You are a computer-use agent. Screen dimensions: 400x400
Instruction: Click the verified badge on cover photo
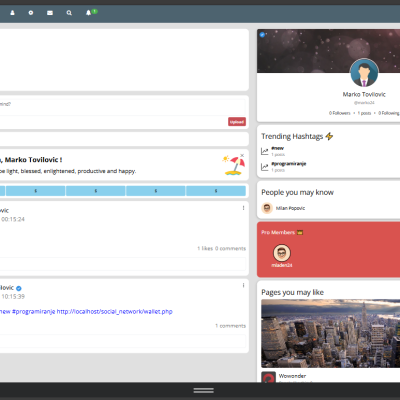(262, 35)
